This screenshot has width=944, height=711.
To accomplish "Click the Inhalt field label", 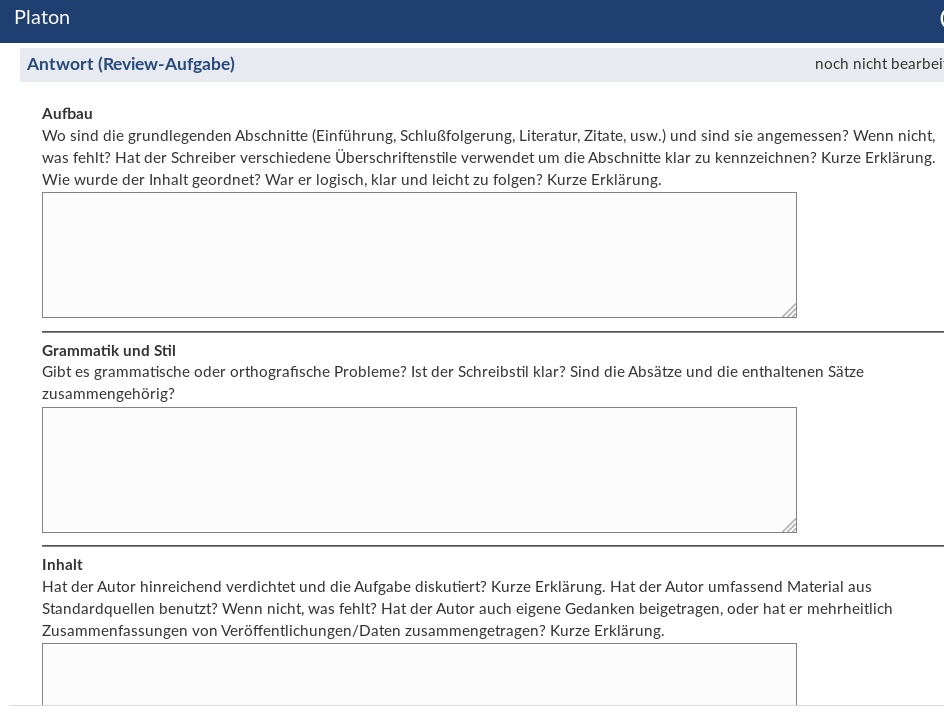I will [62, 565].
